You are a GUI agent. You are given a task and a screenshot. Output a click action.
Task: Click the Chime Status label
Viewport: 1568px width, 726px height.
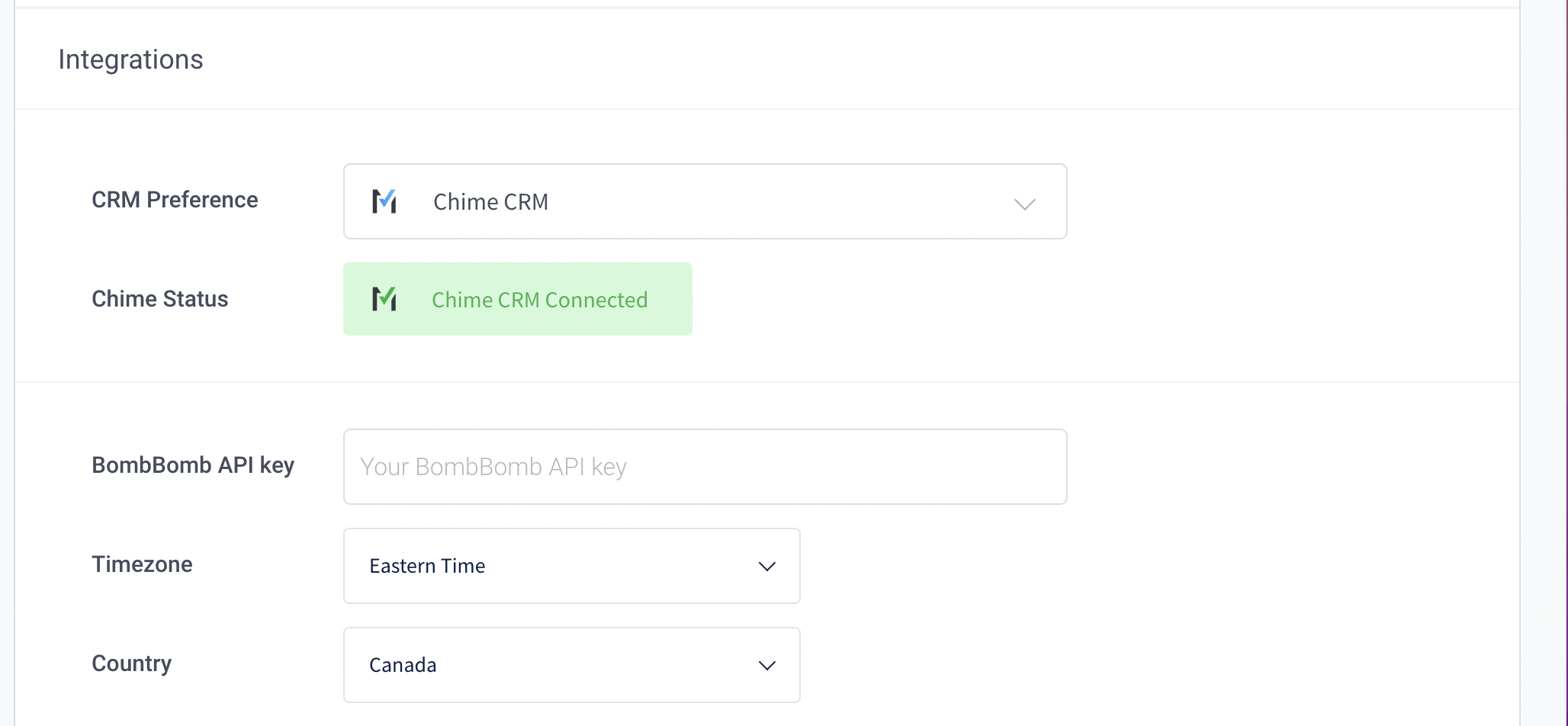click(x=160, y=299)
